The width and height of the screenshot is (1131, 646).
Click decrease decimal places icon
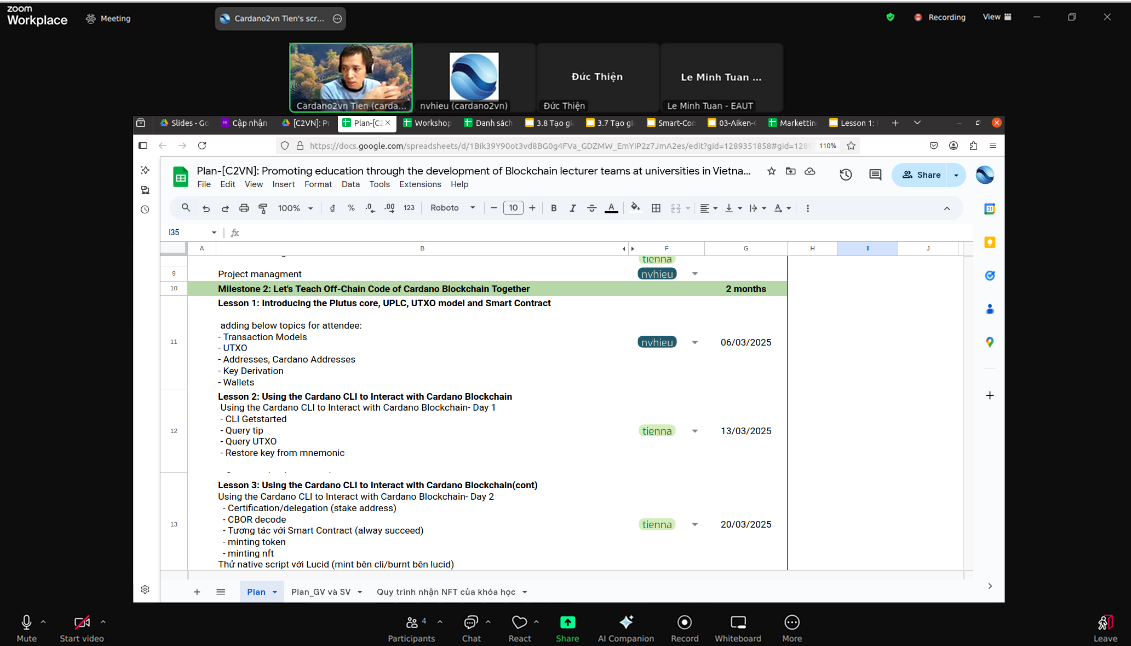click(x=370, y=208)
